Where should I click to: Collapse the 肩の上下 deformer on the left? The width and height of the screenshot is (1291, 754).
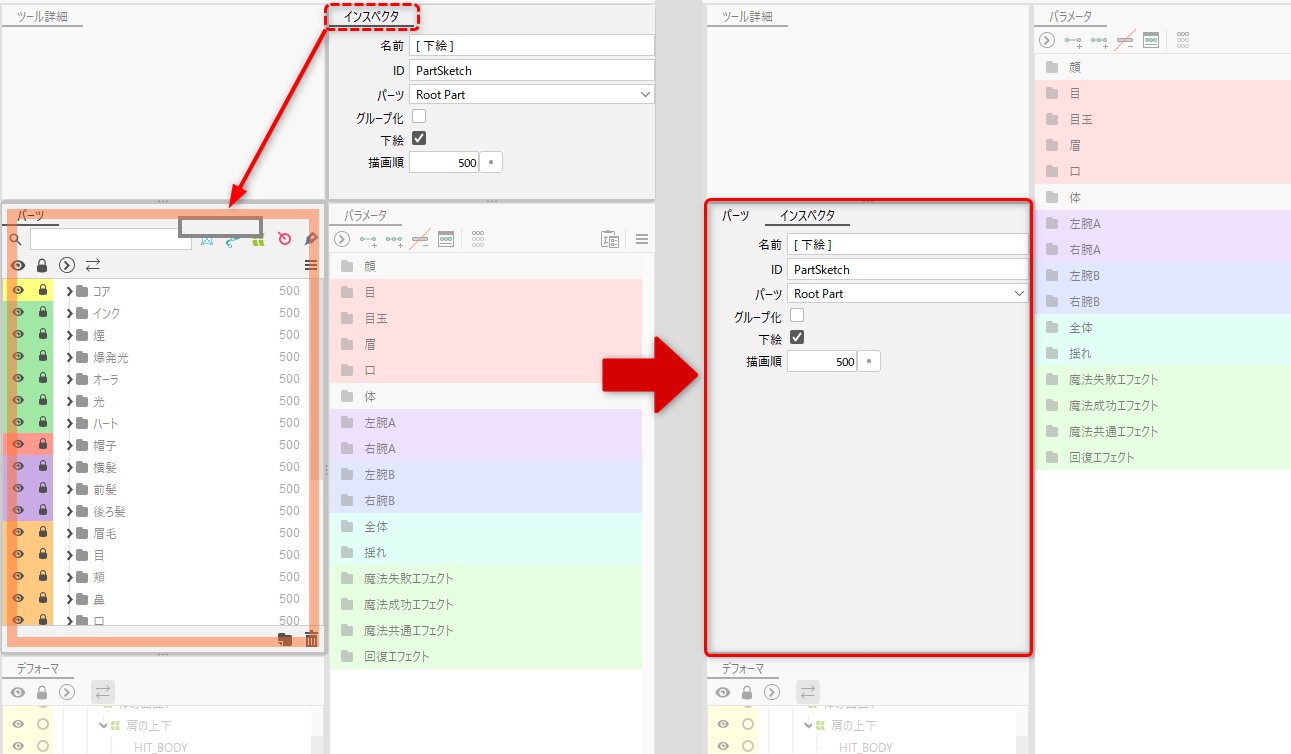[x=103, y=726]
